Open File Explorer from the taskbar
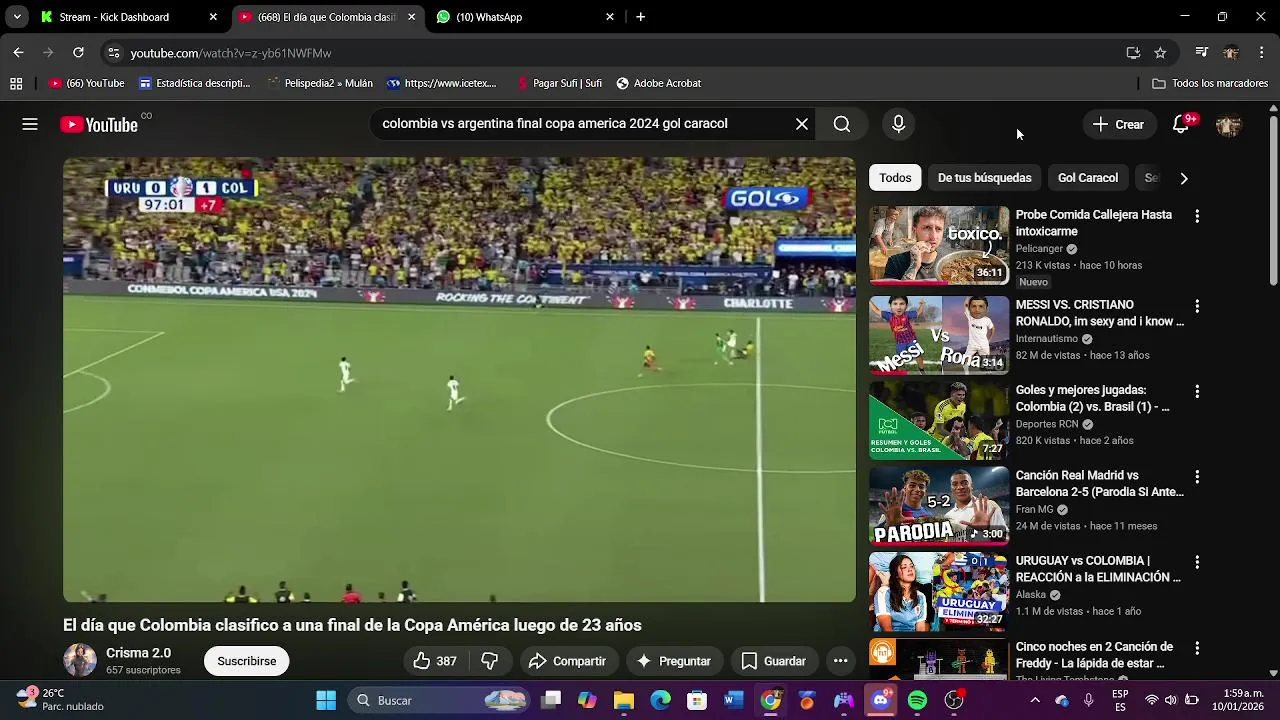Screen dimensions: 1280x720 point(624,700)
